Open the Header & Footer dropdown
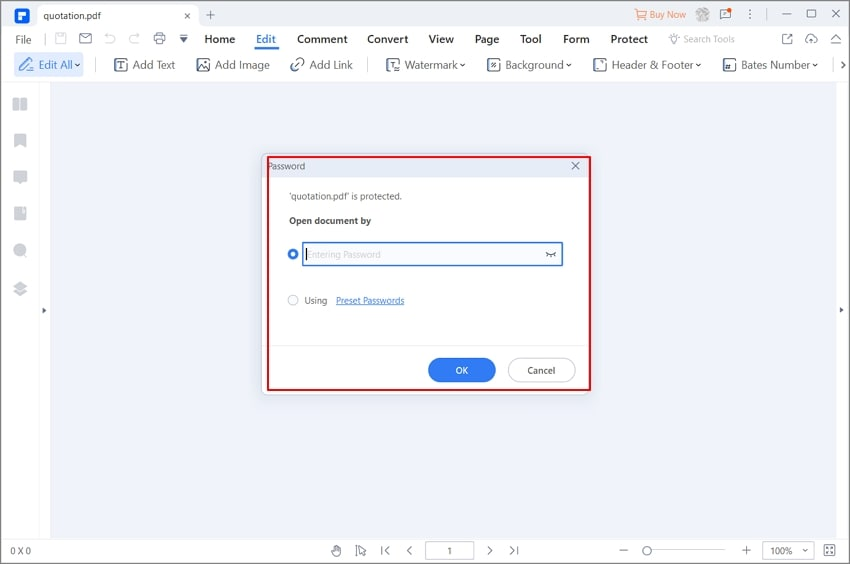850x564 pixels. (647, 65)
